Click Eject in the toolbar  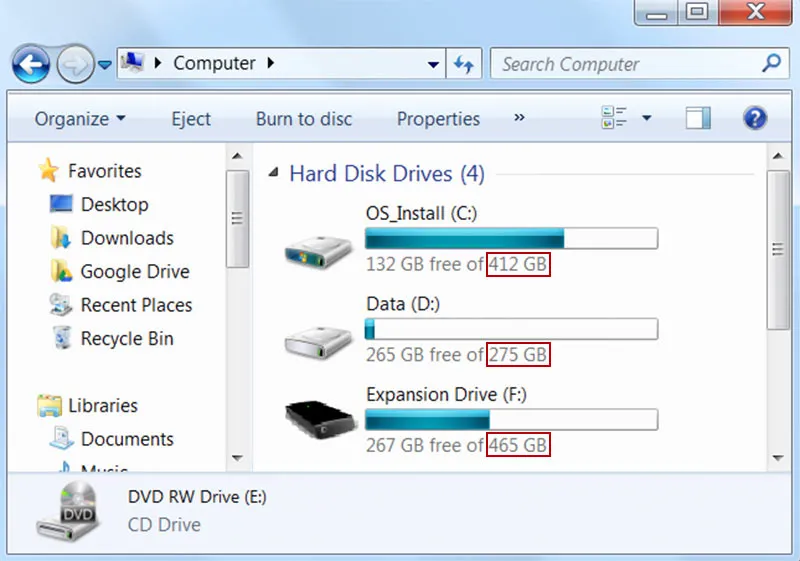click(190, 119)
